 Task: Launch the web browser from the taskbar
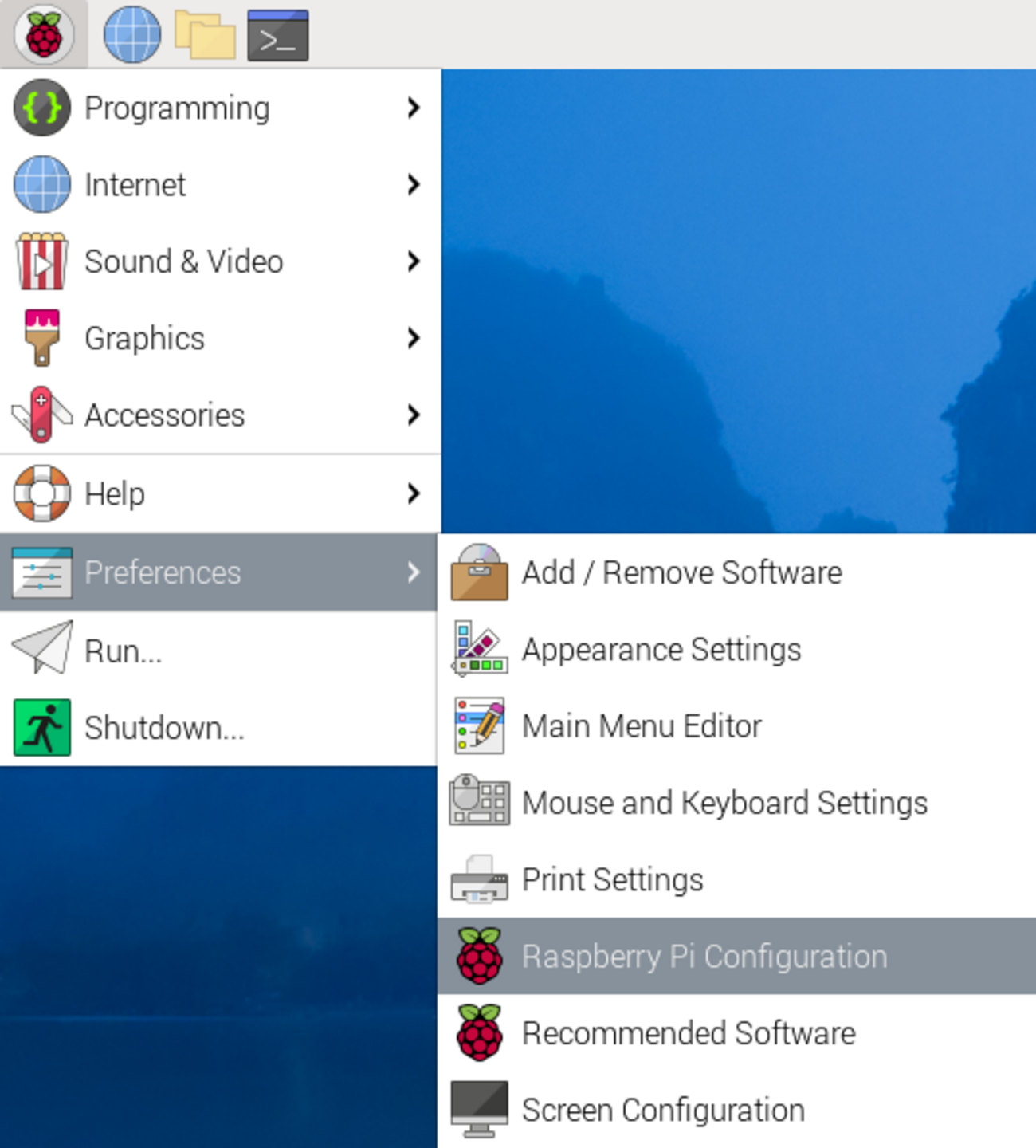pyautogui.click(x=132, y=34)
